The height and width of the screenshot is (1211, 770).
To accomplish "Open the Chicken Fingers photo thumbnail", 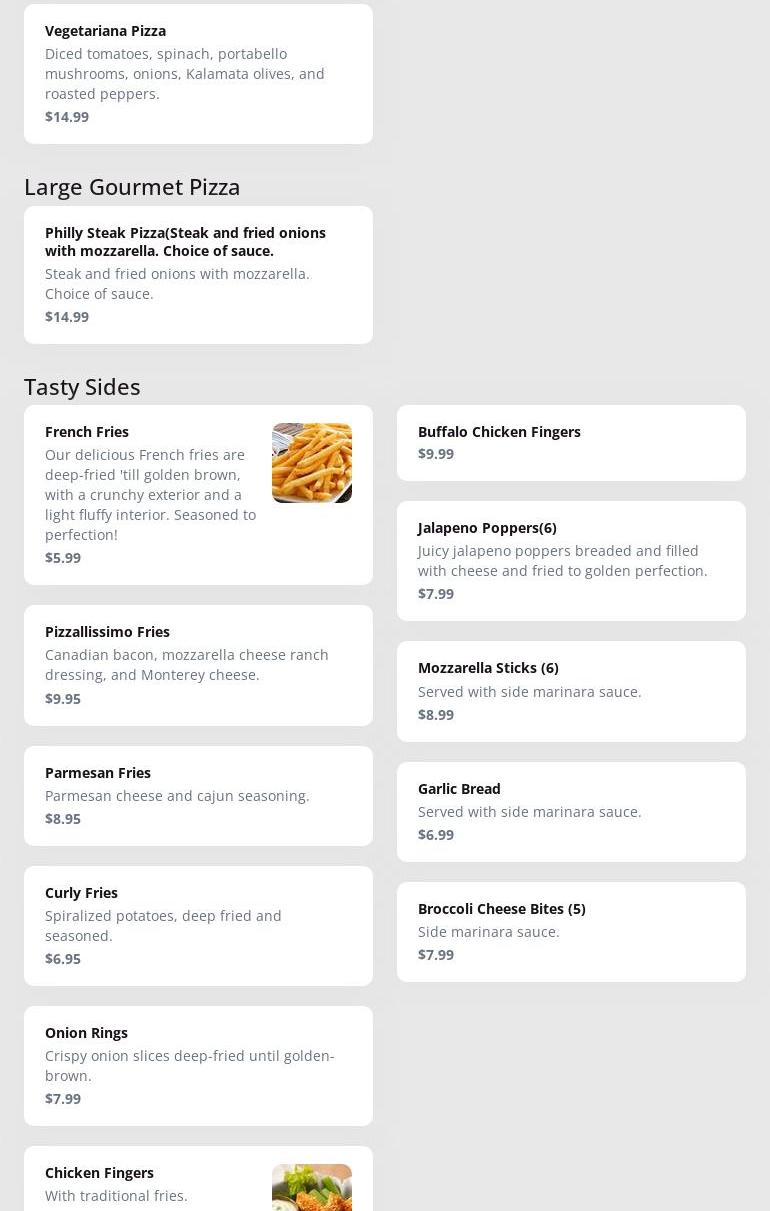I will coord(312,1187).
